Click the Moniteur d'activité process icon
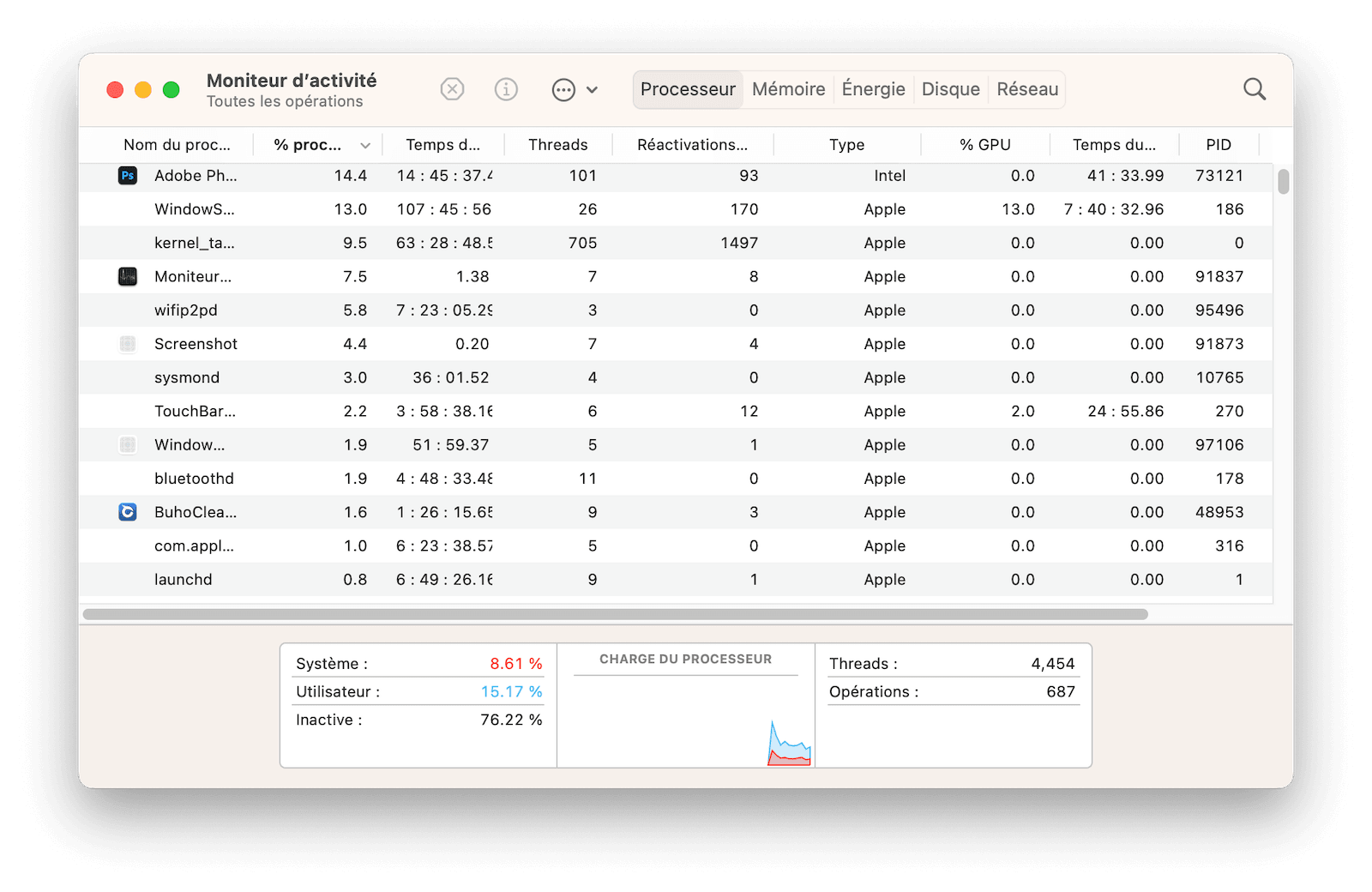The image size is (1372, 892). tap(128, 276)
